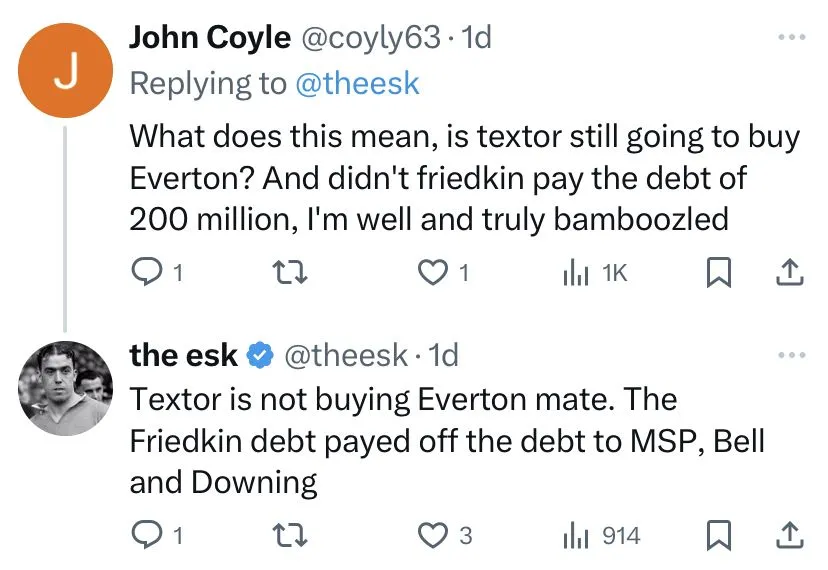Click the @theesk mention link

357,84
